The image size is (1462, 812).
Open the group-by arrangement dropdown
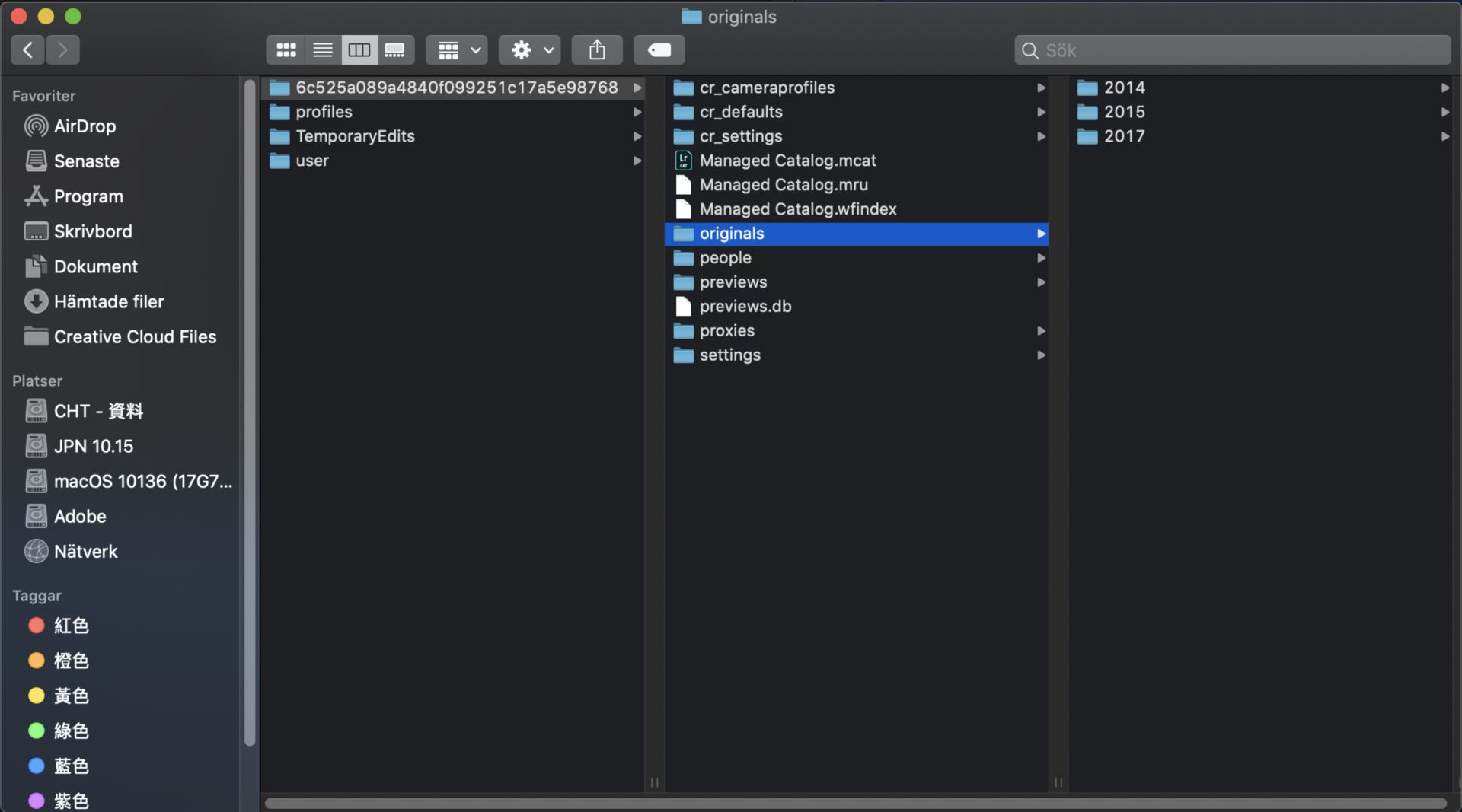pyautogui.click(x=457, y=50)
